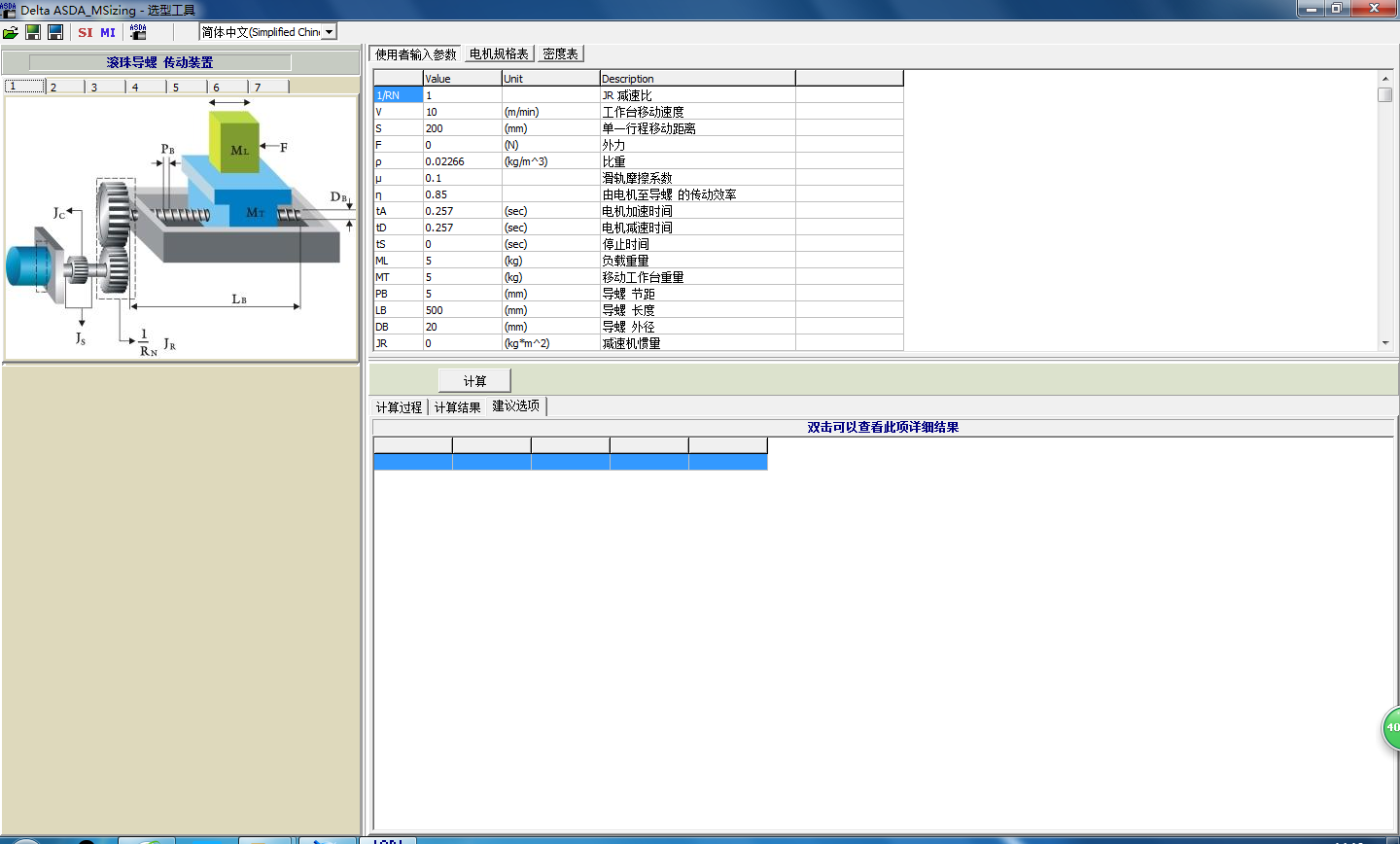Click the ASDA motor toolbar icon

pos(138,32)
